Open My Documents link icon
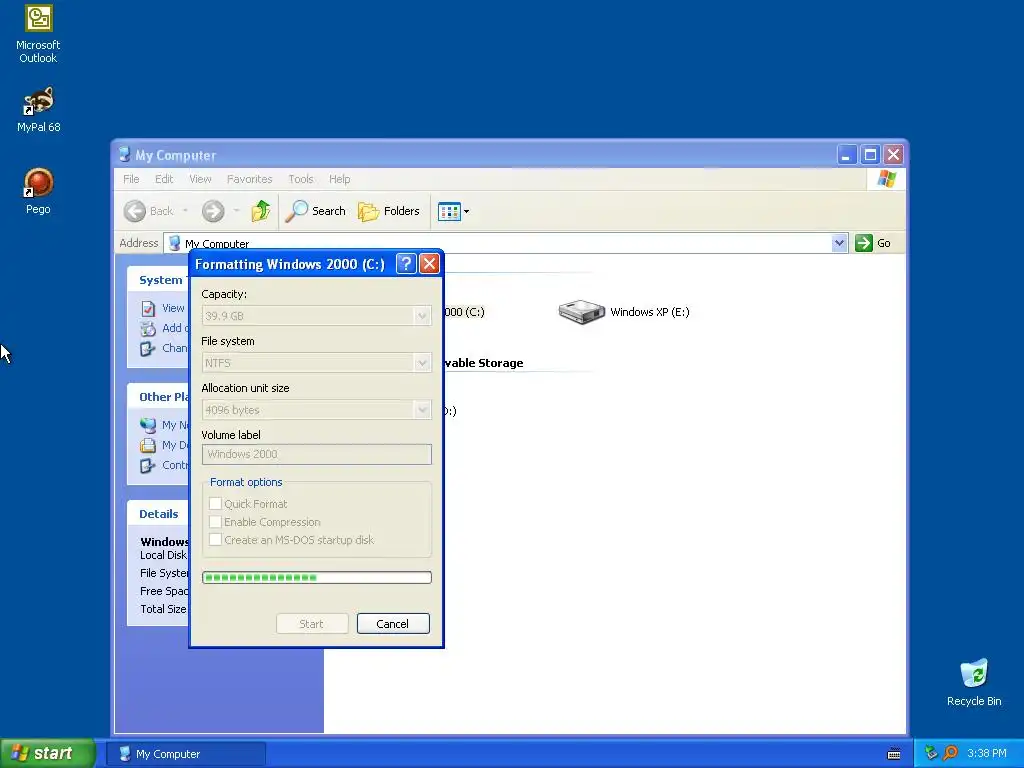 [x=148, y=445]
